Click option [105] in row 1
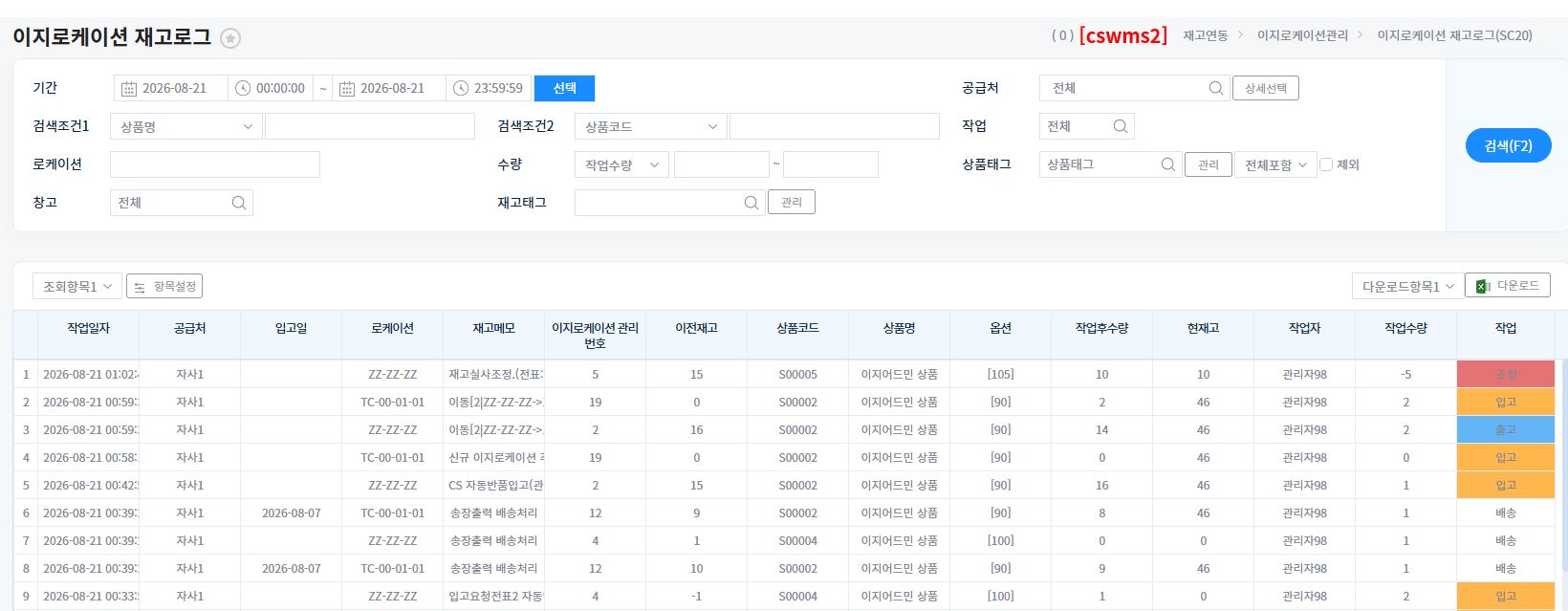Image resolution: width=1568 pixels, height=611 pixels. 1001,375
